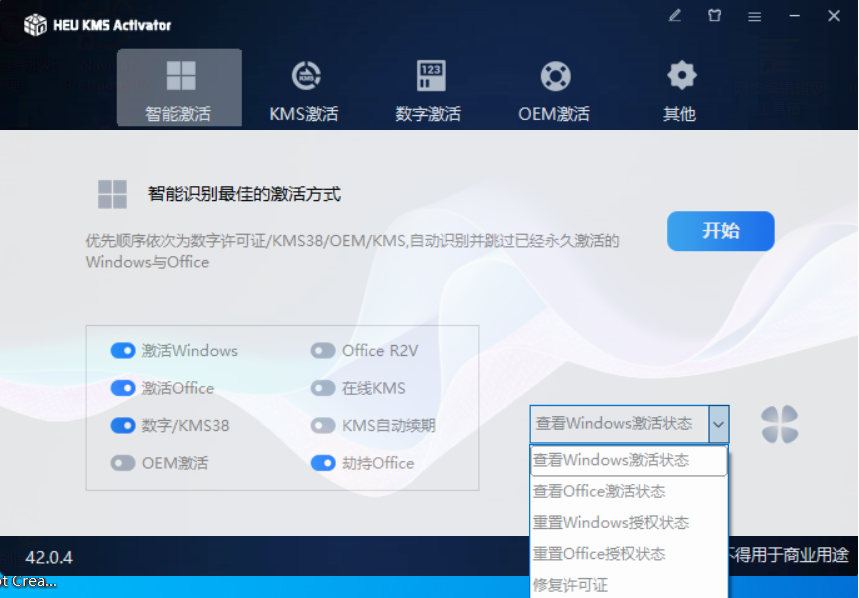Select 修复许可证 option in list

tap(570, 585)
